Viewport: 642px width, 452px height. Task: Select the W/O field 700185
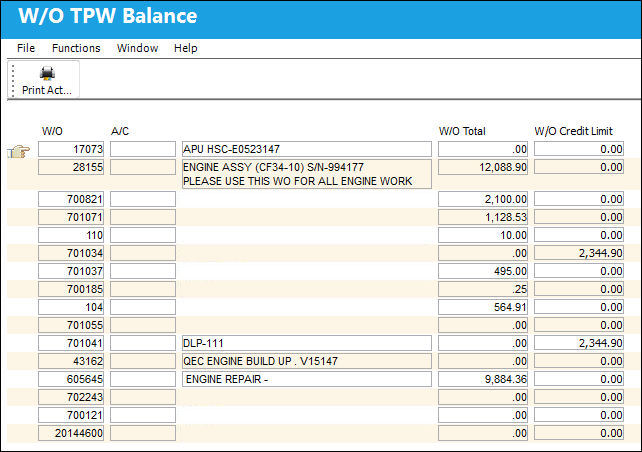click(71, 289)
